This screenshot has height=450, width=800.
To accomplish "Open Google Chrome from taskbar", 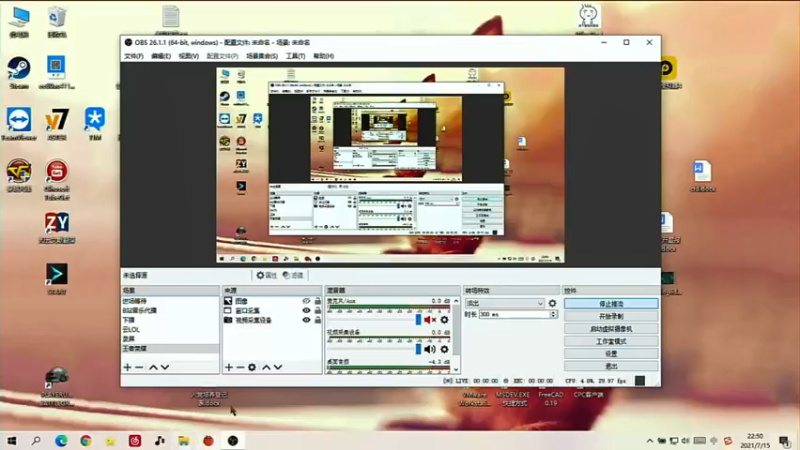I will coord(86,440).
